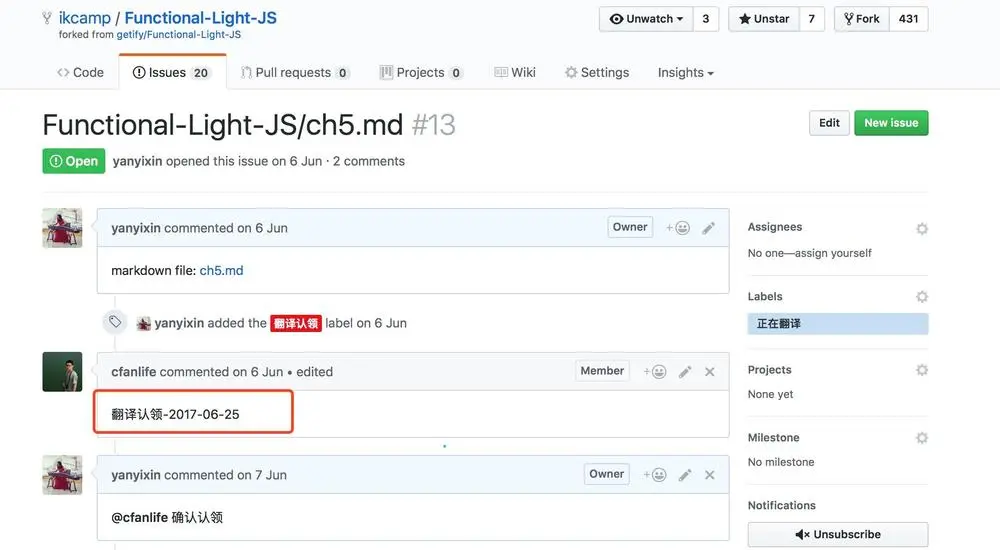Click the forks count 431

point(908,19)
